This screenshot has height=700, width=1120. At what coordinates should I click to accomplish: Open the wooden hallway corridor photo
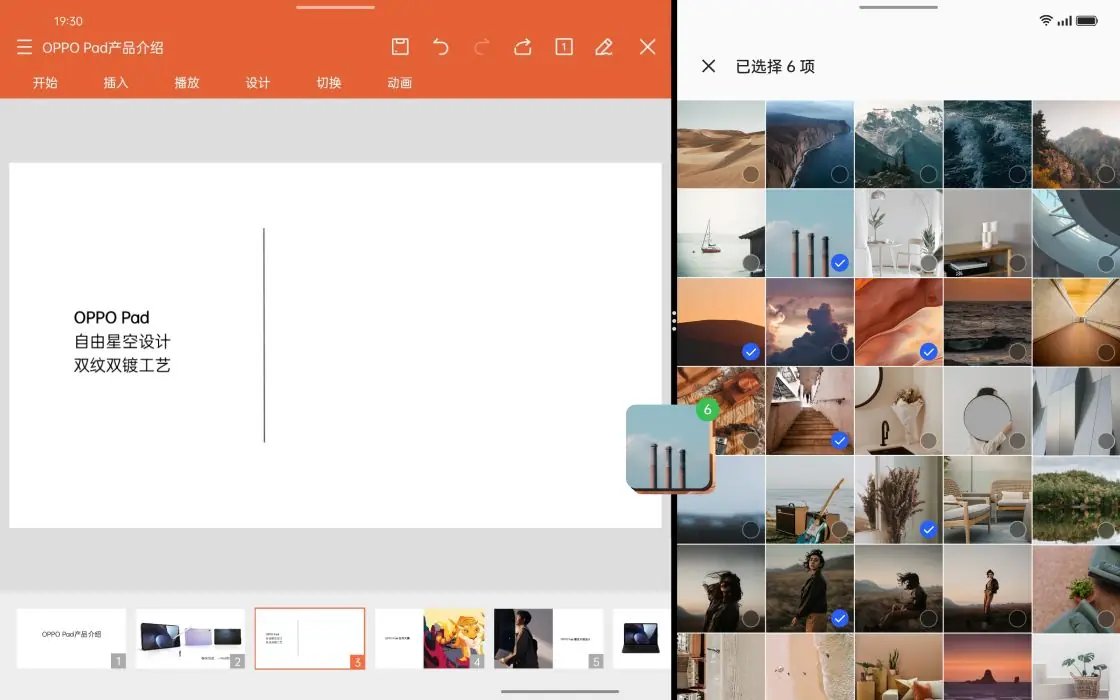point(1076,322)
